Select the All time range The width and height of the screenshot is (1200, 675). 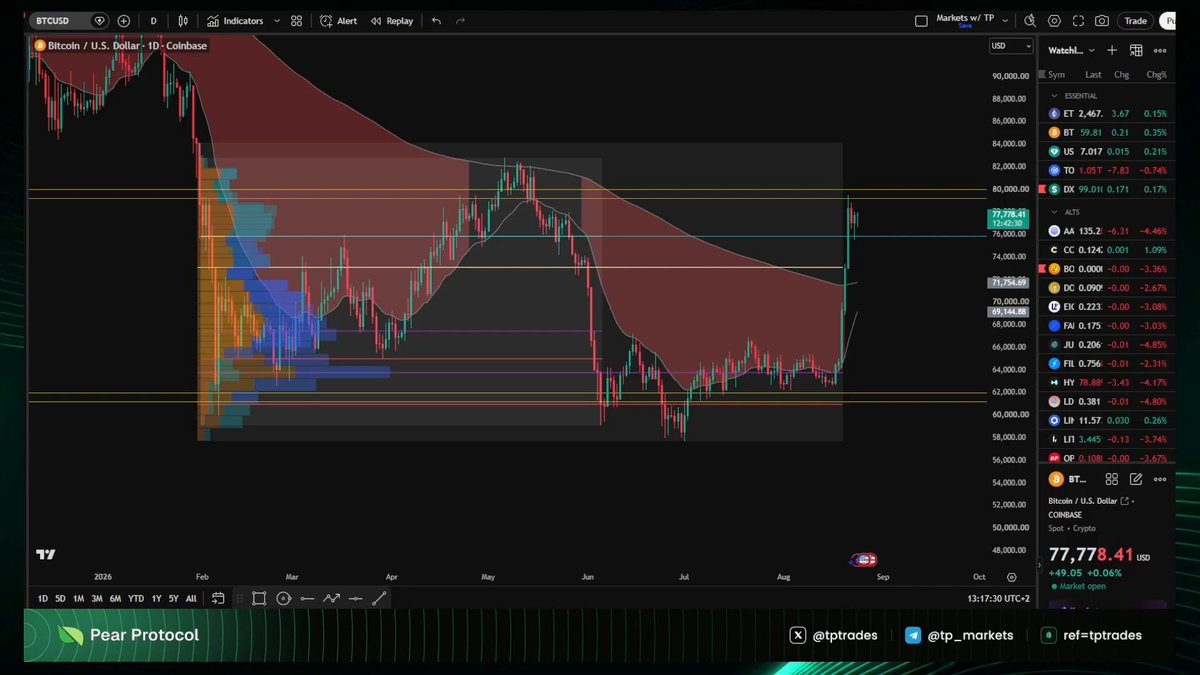191,598
